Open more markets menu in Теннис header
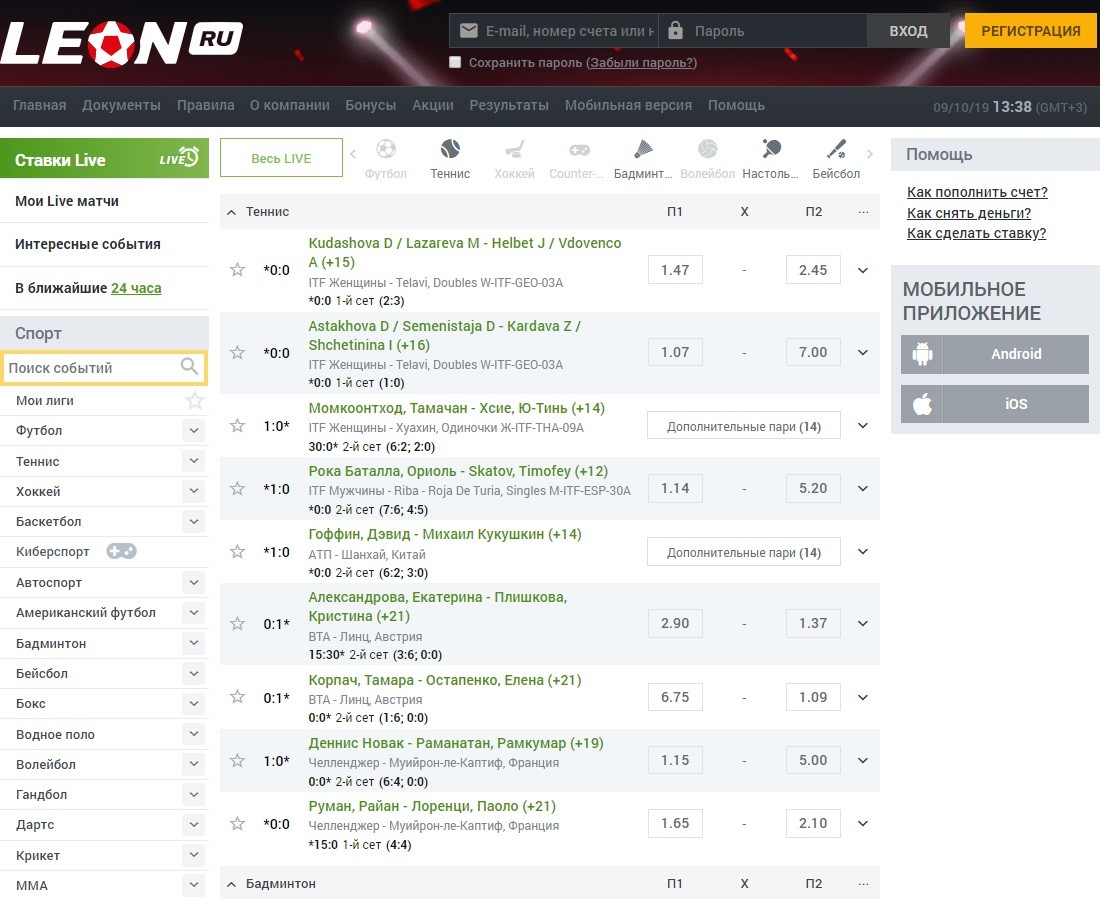The image size is (1100, 899). 863,212
